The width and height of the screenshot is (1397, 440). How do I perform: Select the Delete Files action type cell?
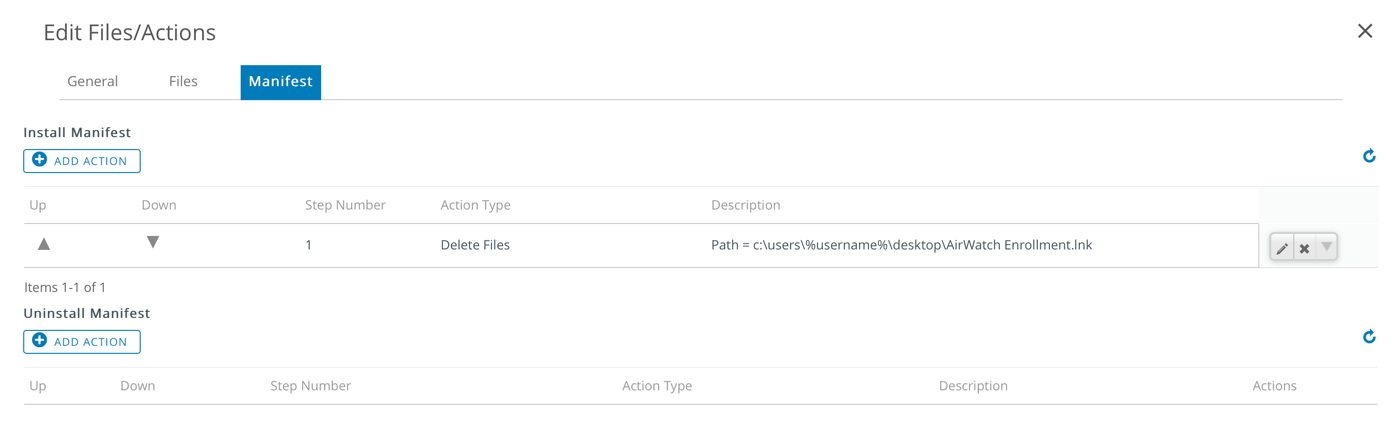[x=475, y=245]
